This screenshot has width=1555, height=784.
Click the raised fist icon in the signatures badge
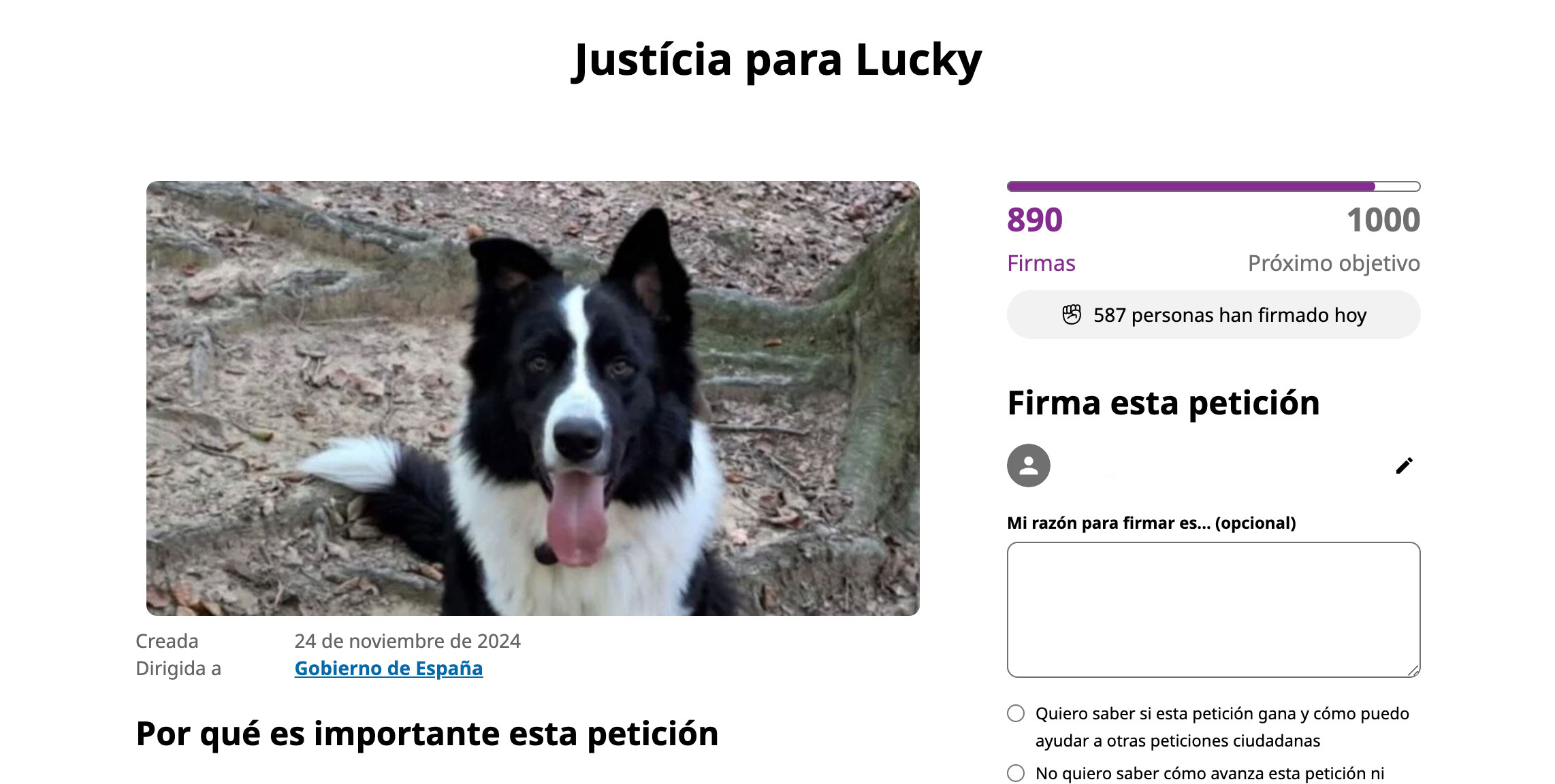tap(1072, 314)
